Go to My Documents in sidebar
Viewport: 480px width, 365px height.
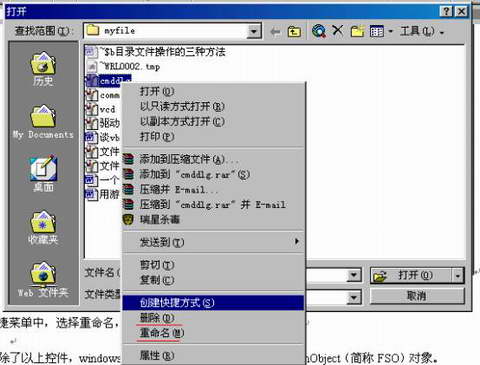43,122
